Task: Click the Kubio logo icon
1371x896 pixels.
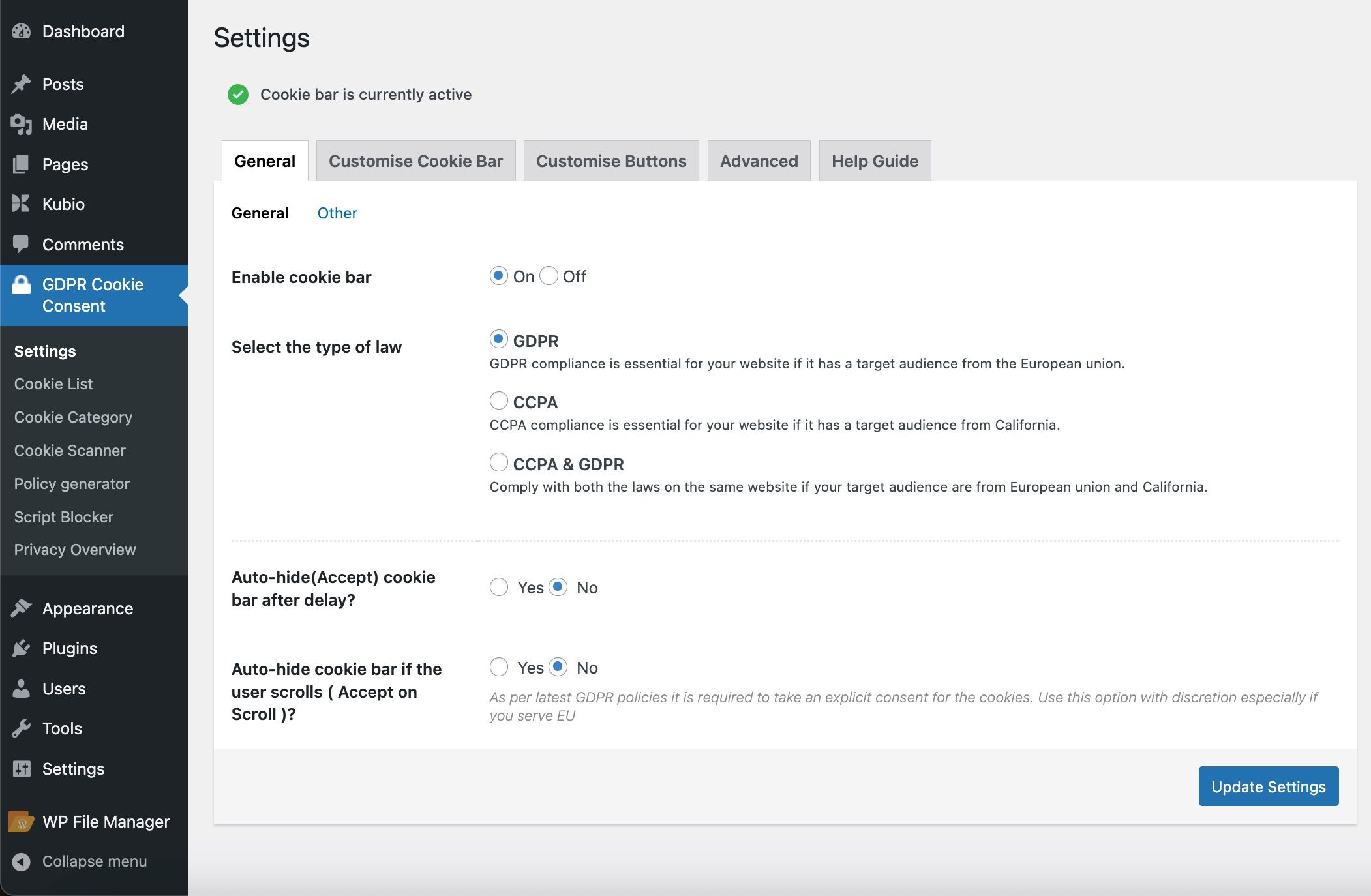Action: click(21, 203)
